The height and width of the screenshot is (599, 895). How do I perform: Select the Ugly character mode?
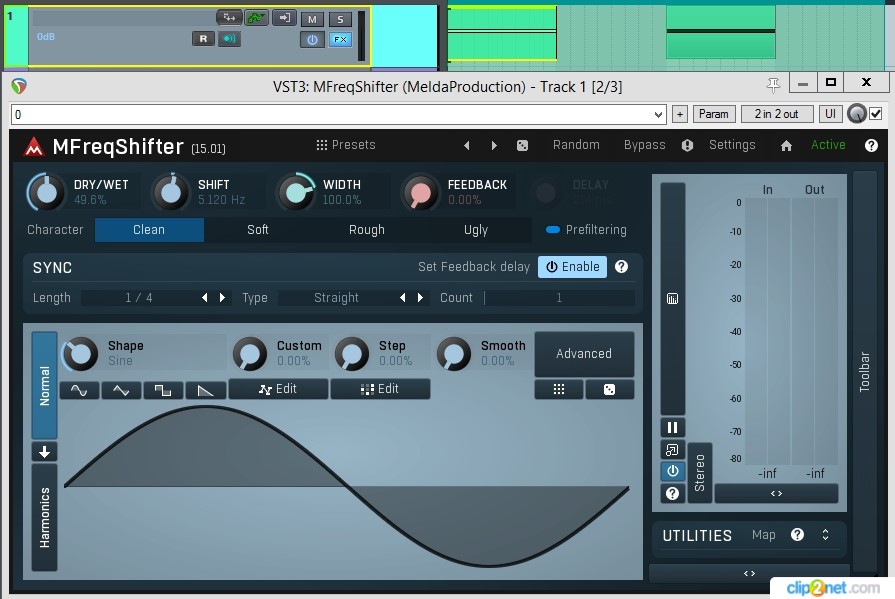coord(475,230)
